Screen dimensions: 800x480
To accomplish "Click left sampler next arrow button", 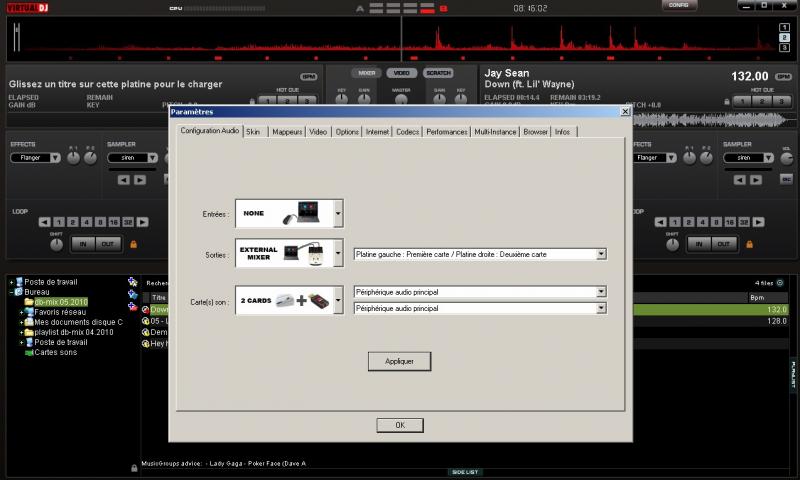I will 140,180.
